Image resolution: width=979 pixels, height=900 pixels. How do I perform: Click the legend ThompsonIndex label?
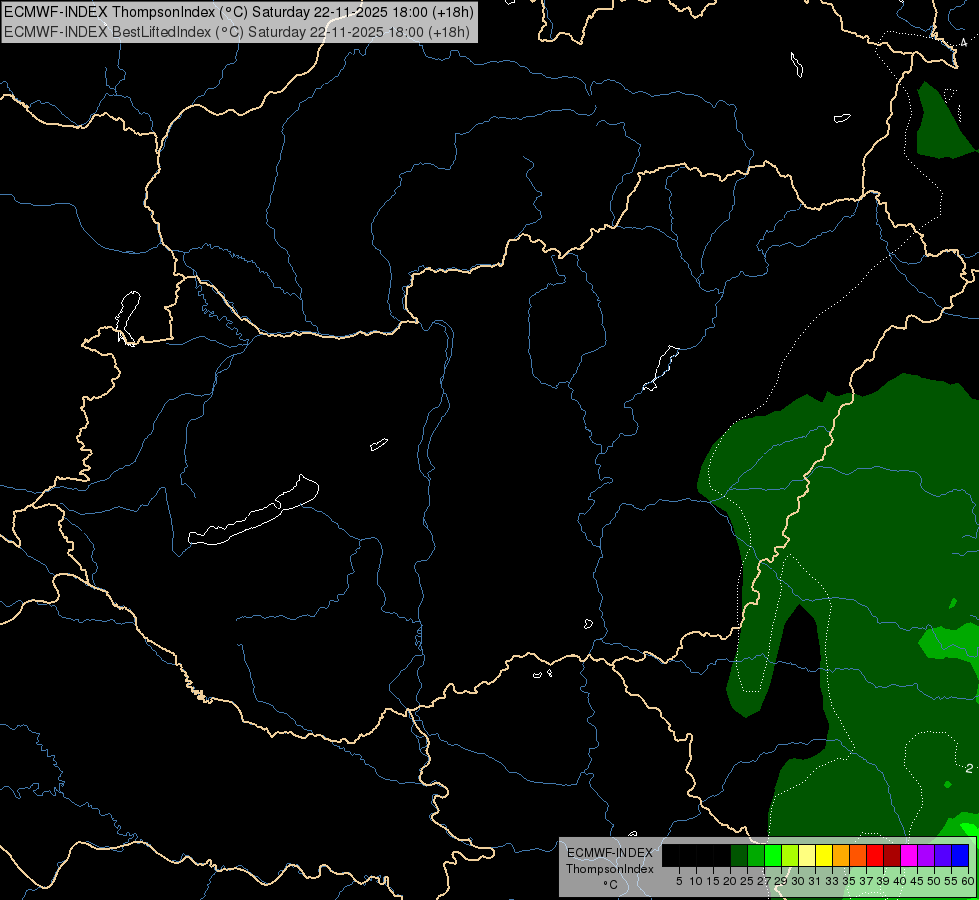click(x=610, y=869)
